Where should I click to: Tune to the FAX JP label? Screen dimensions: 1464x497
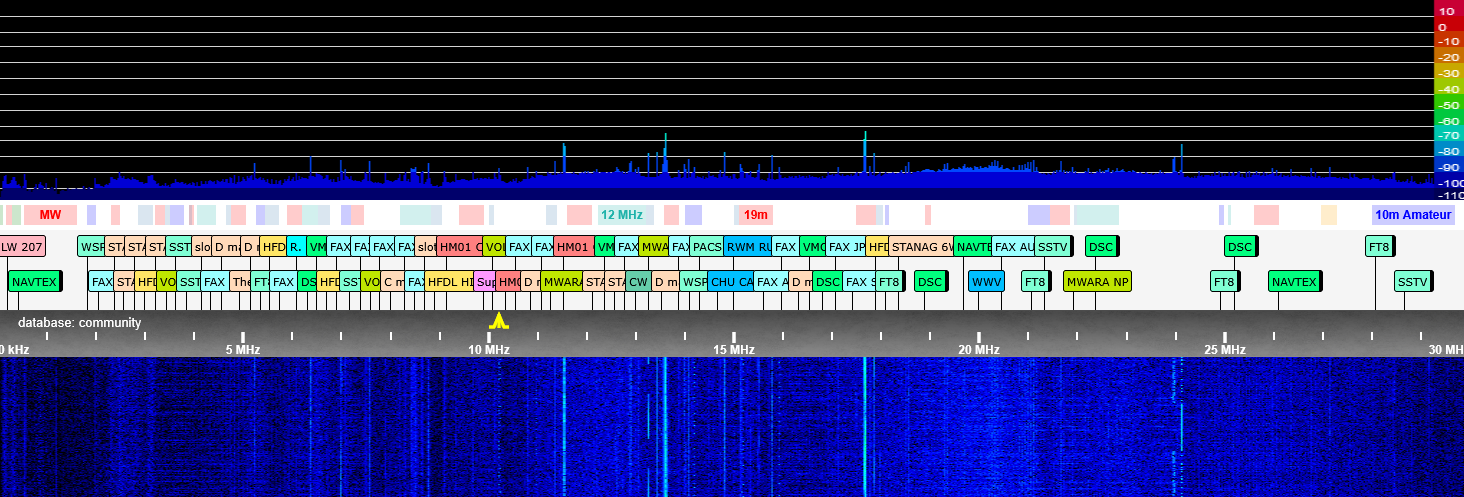tap(845, 247)
